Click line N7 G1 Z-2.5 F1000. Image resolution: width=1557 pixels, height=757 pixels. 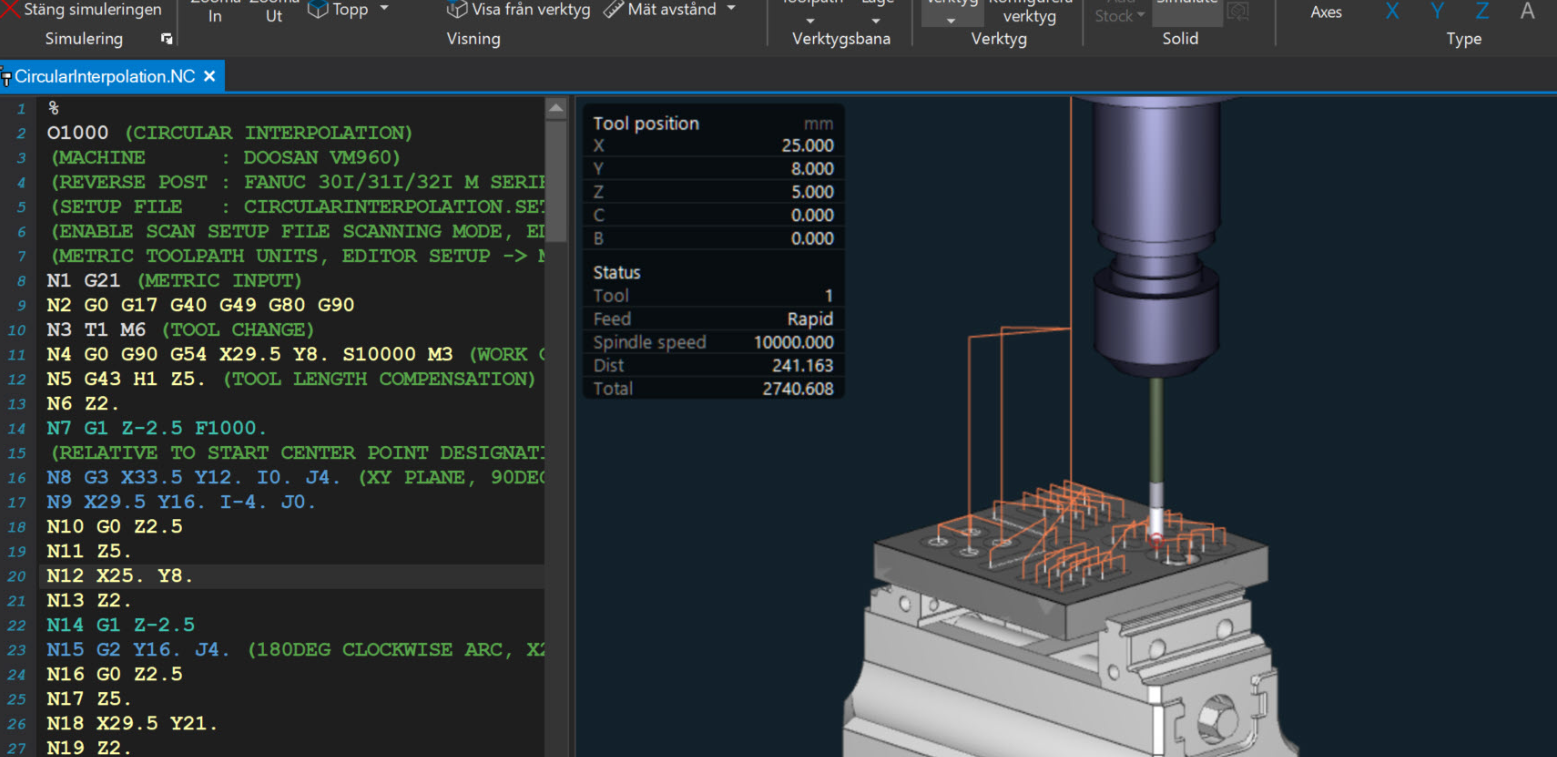(157, 428)
